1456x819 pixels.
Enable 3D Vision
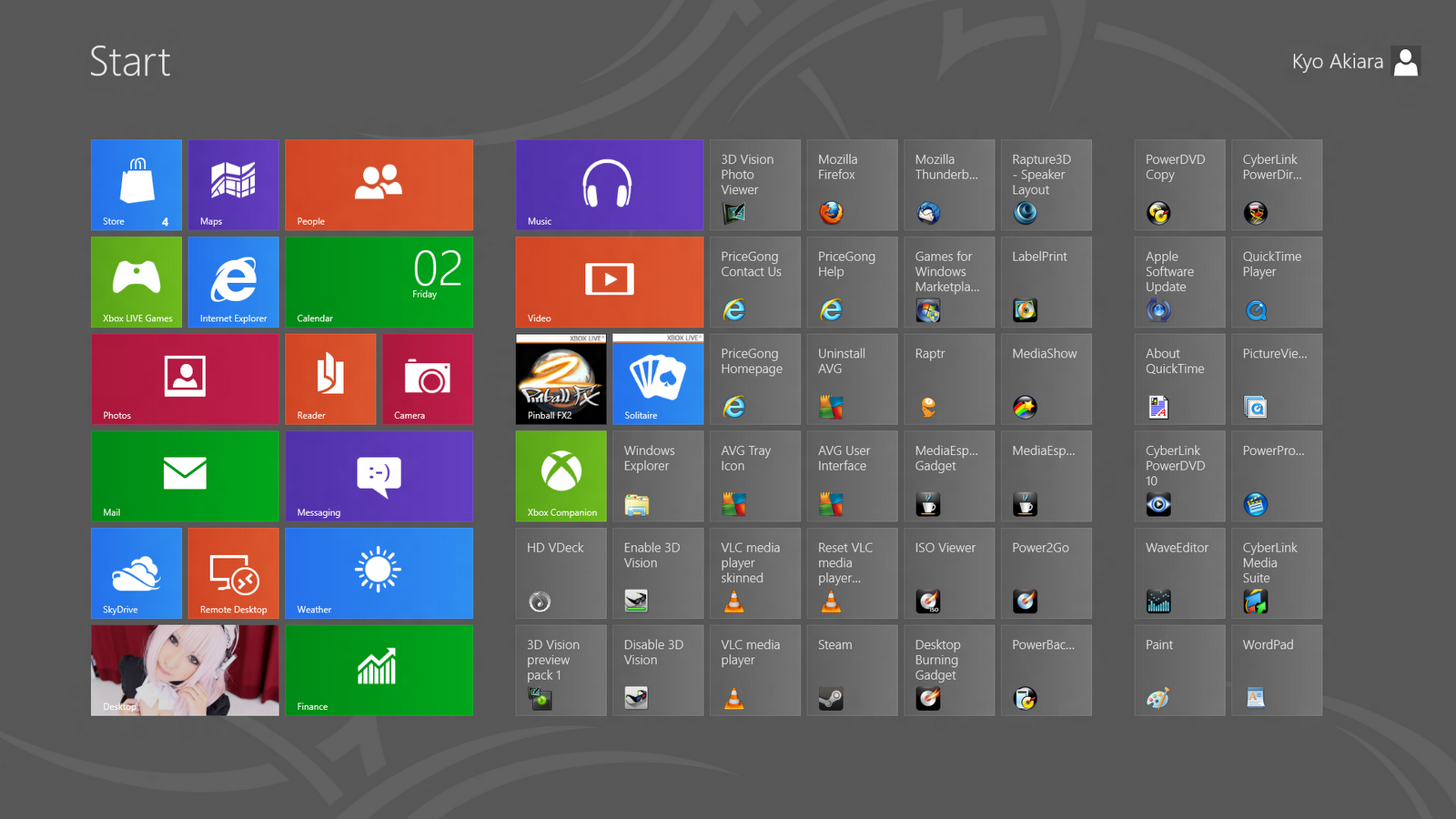click(657, 573)
